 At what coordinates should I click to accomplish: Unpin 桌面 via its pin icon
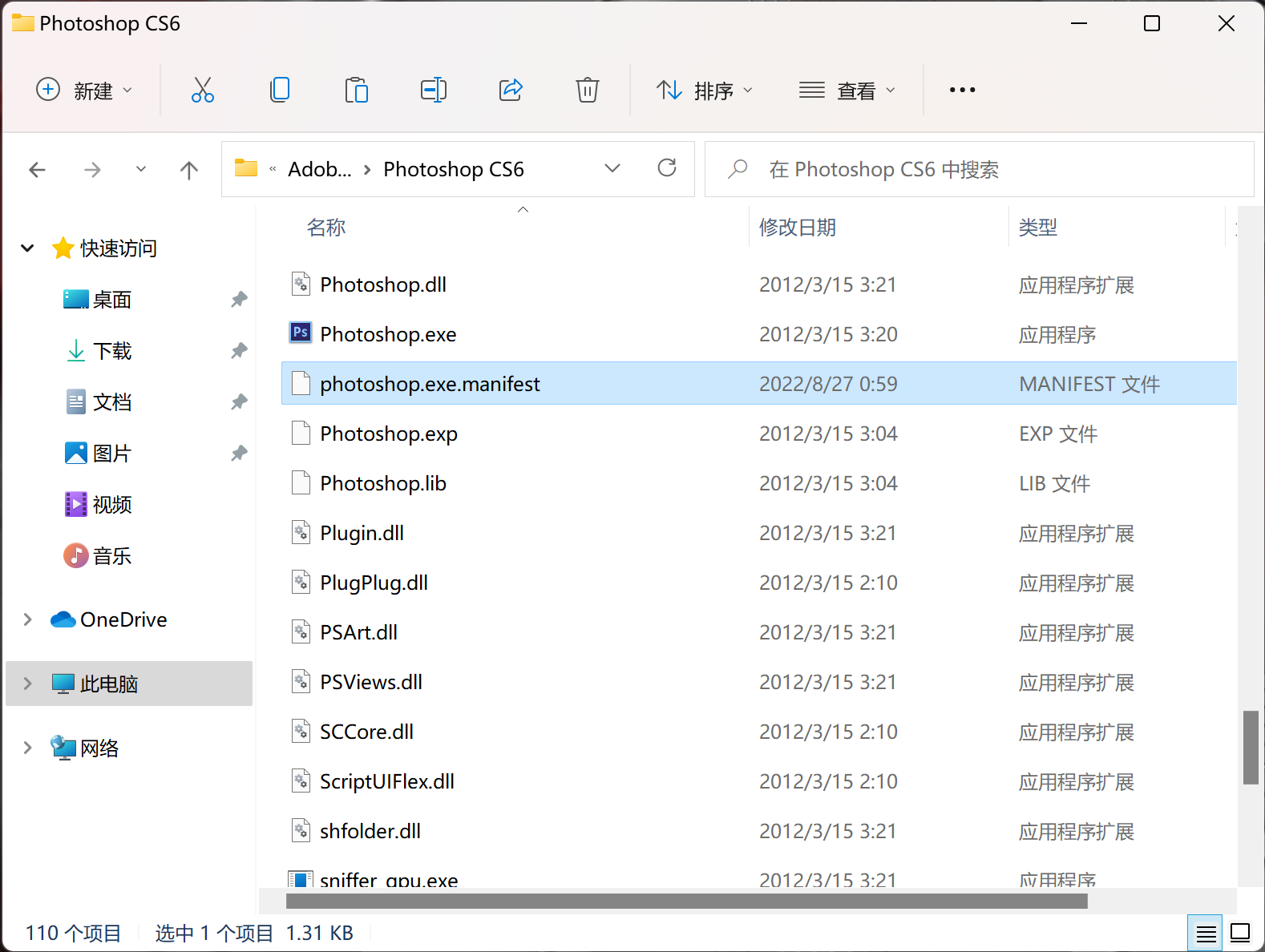tap(239, 300)
